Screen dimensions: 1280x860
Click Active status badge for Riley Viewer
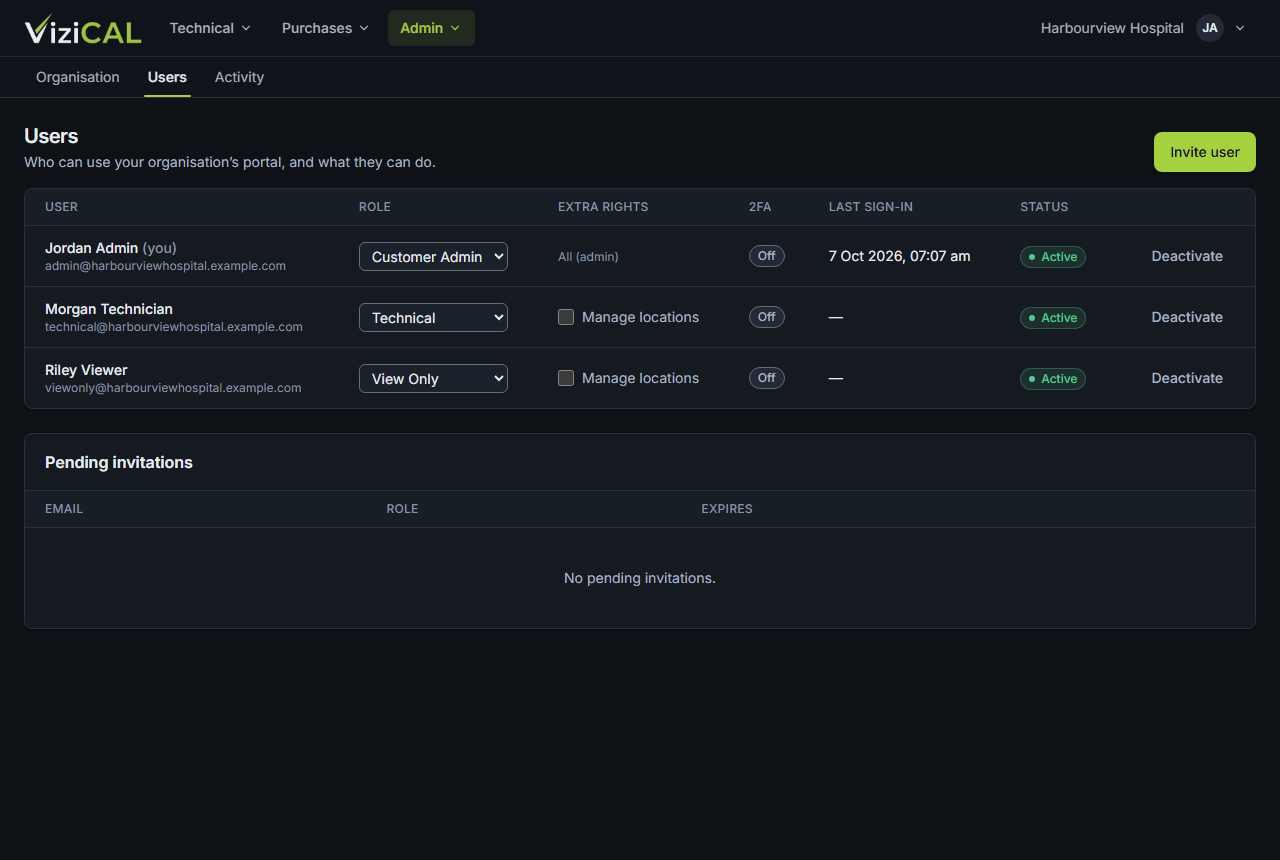point(1053,379)
